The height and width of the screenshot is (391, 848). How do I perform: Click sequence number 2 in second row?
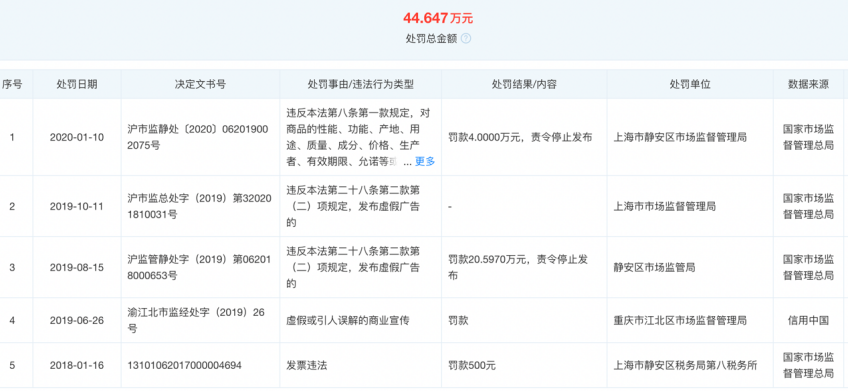click(12, 207)
